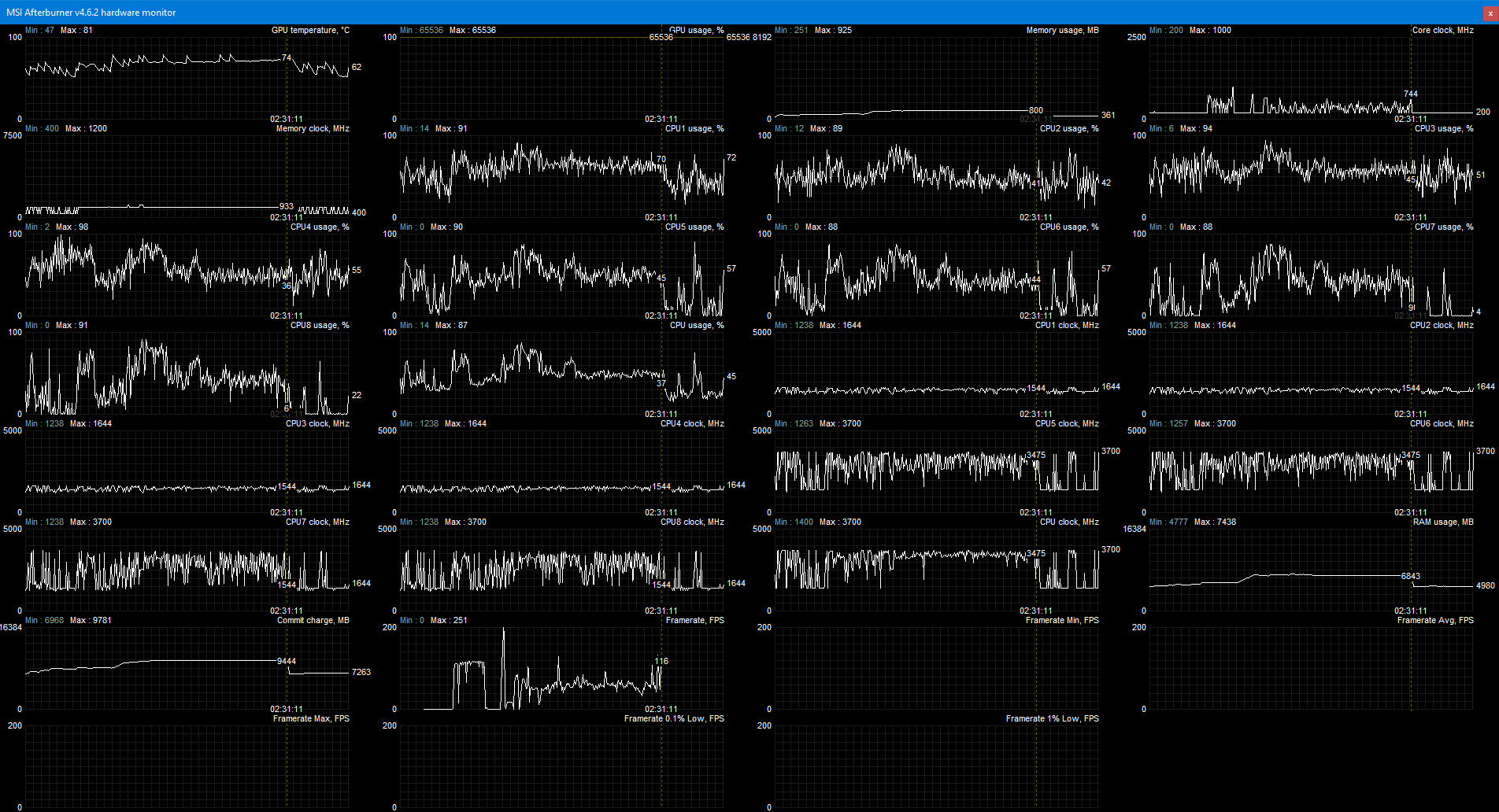The width and height of the screenshot is (1499, 812).
Task: Click the 'Commit charge, MB' graph label
Action: (313, 620)
